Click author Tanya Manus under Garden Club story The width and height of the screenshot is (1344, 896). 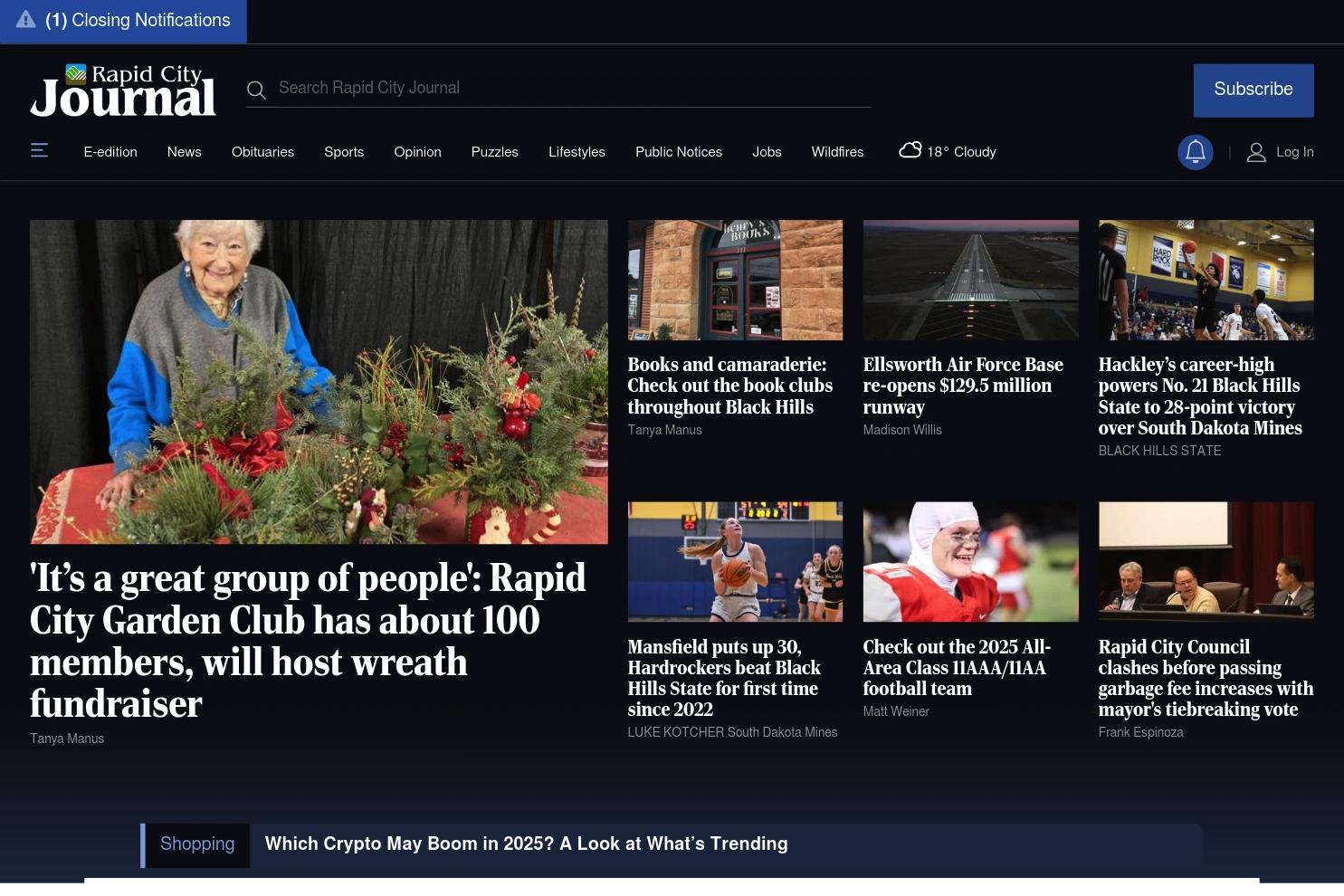pyautogui.click(x=67, y=739)
